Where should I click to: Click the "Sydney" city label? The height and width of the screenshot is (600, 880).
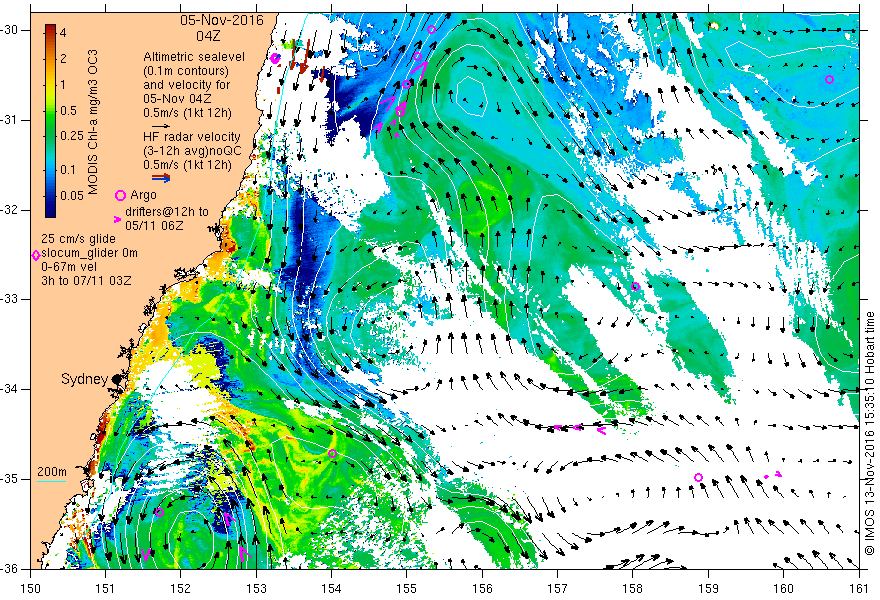click(84, 379)
